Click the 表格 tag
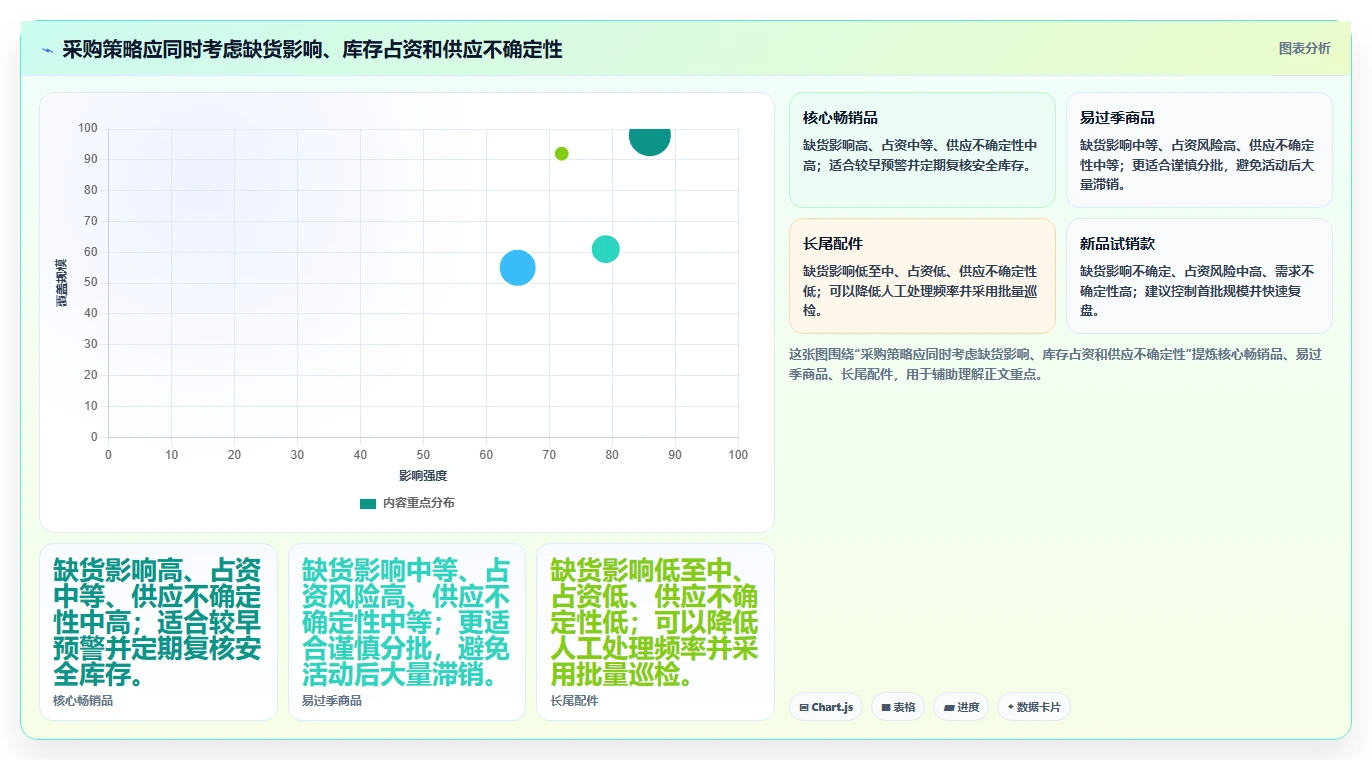The width and height of the screenshot is (1372, 760). 898,707
